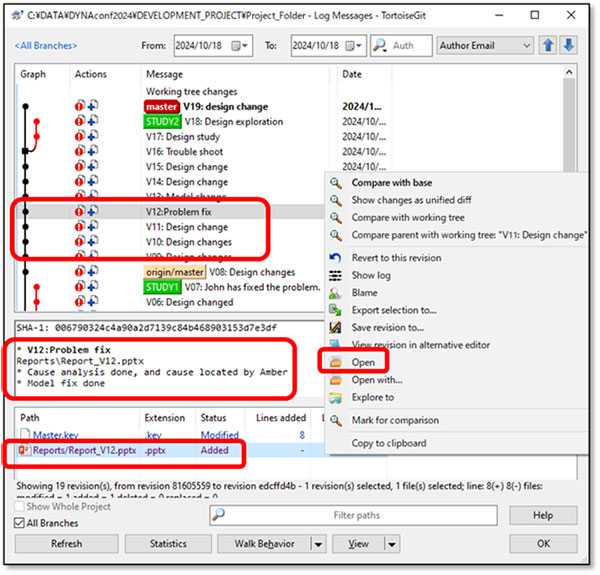Click the Statistics button

pyautogui.click(x=168, y=544)
